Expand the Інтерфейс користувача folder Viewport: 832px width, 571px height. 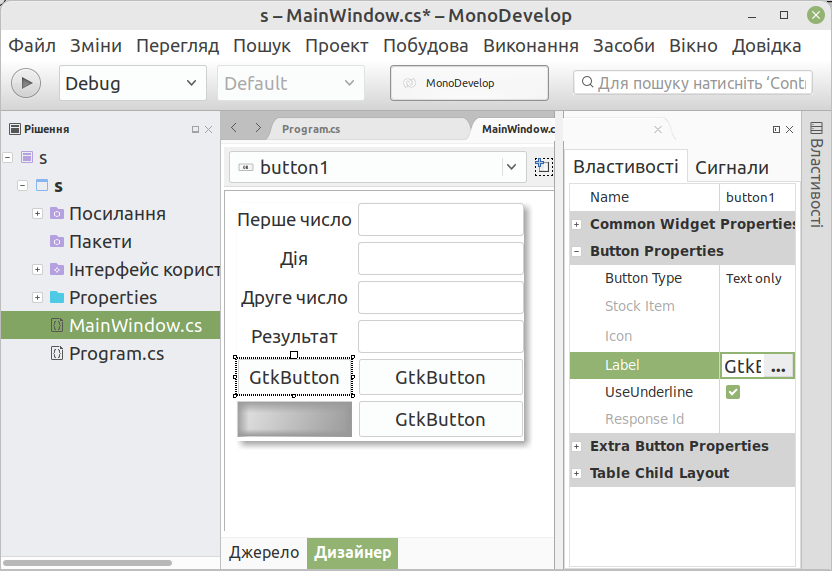pyautogui.click(x=37, y=269)
